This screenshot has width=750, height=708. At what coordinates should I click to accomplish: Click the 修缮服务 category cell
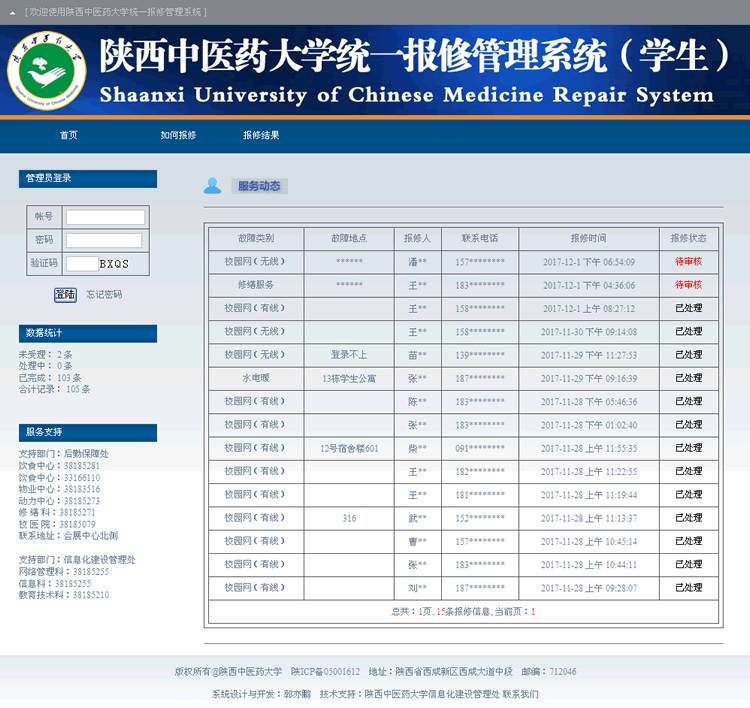click(x=256, y=285)
